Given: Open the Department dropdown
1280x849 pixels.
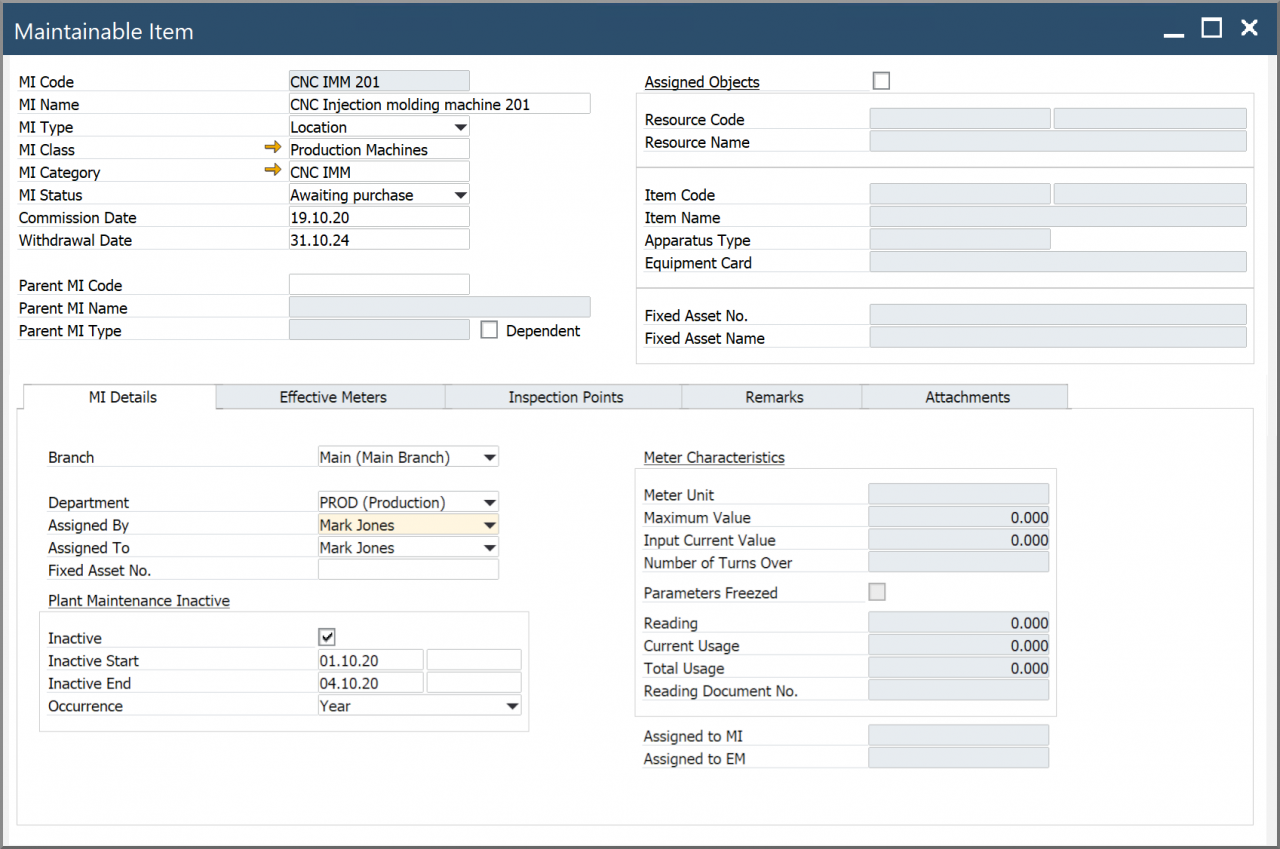Looking at the screenshot, I should tap(489, 502).
